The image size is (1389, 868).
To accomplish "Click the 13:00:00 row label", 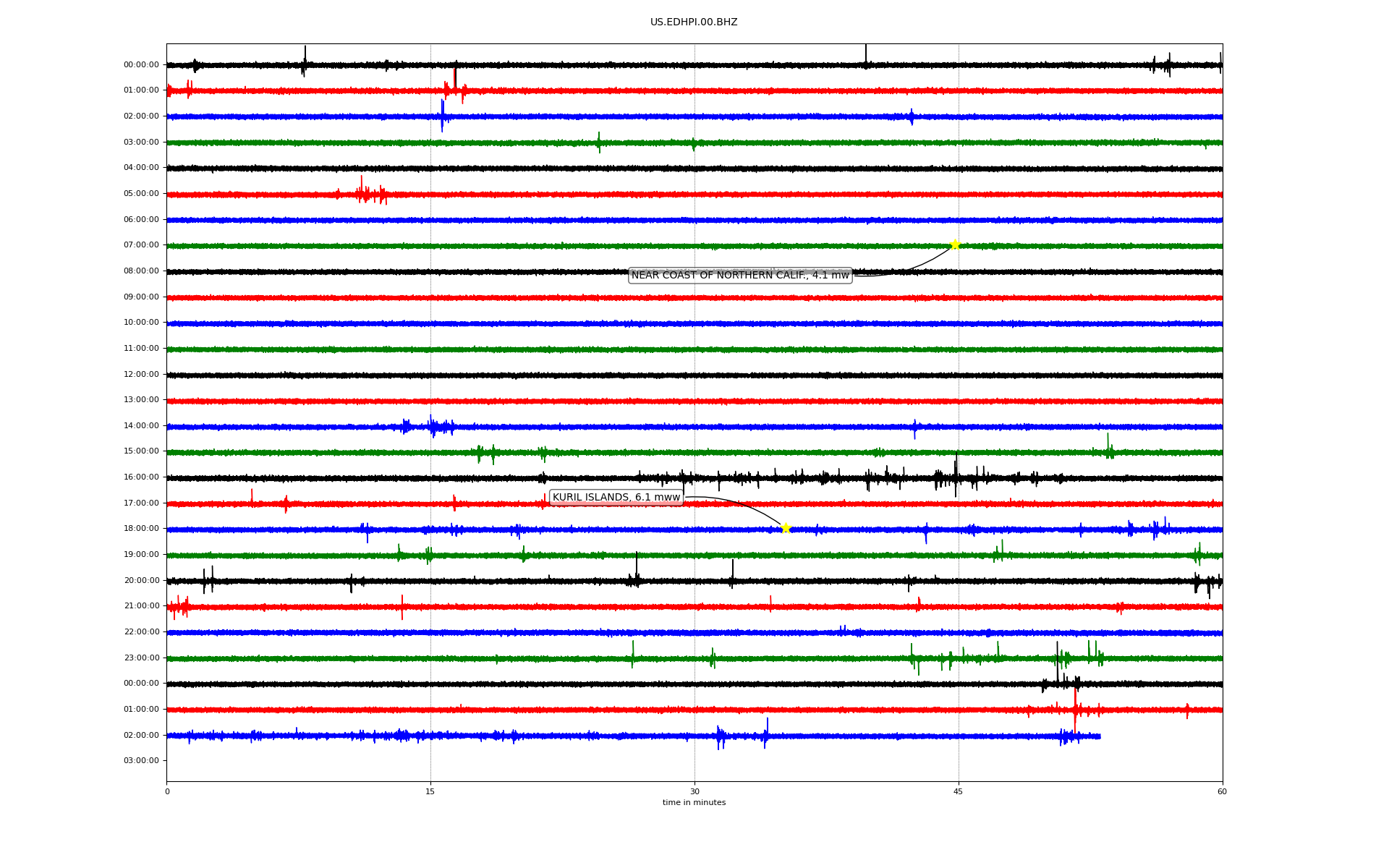I will pyautogui.click(x=141, y=399).
